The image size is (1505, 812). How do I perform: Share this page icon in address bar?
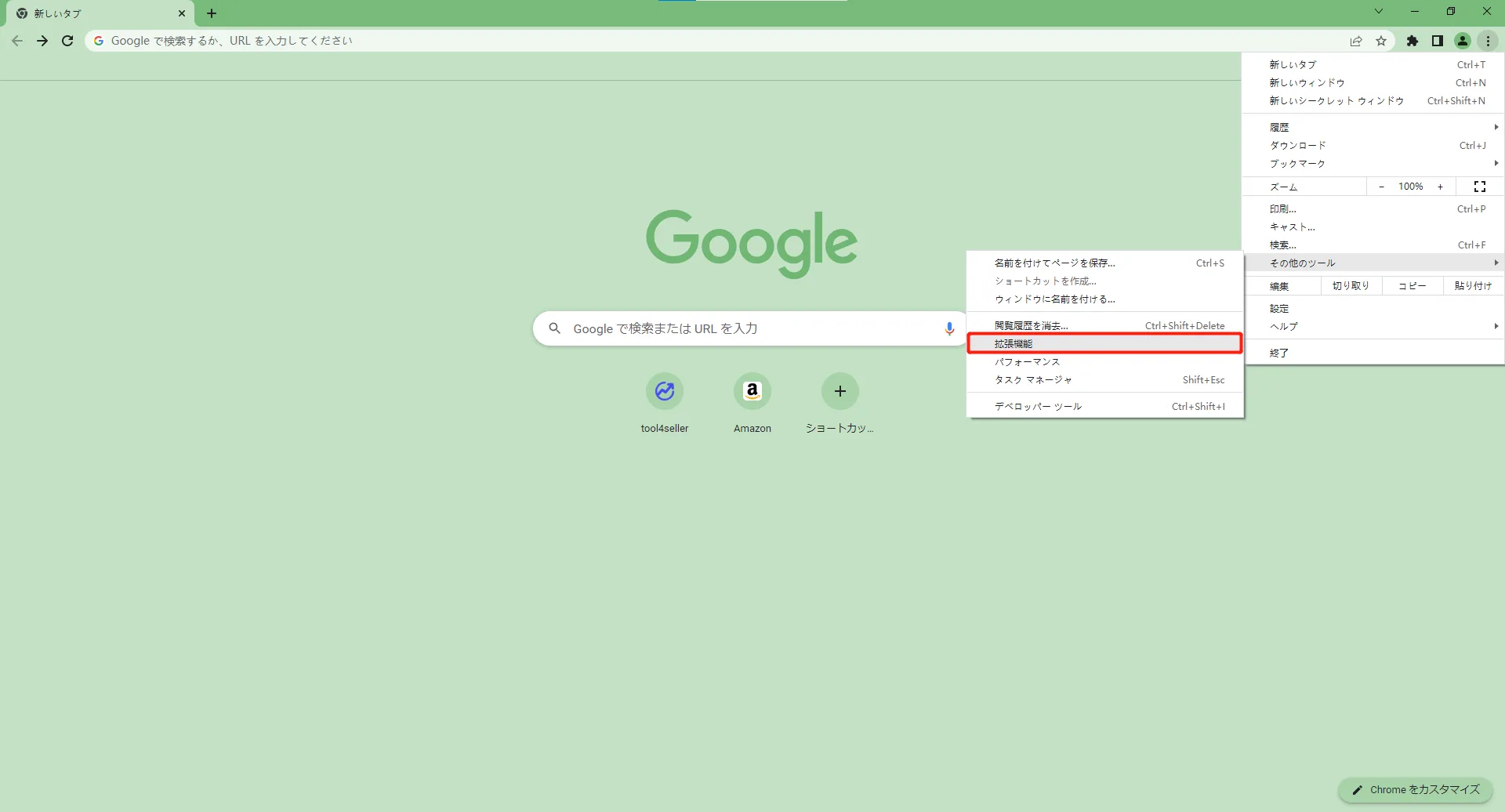[1356, 41]
